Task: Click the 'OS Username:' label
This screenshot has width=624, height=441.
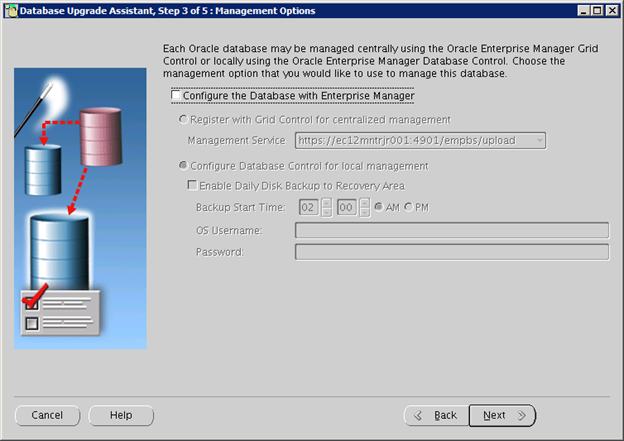Action: pos(229,230)
